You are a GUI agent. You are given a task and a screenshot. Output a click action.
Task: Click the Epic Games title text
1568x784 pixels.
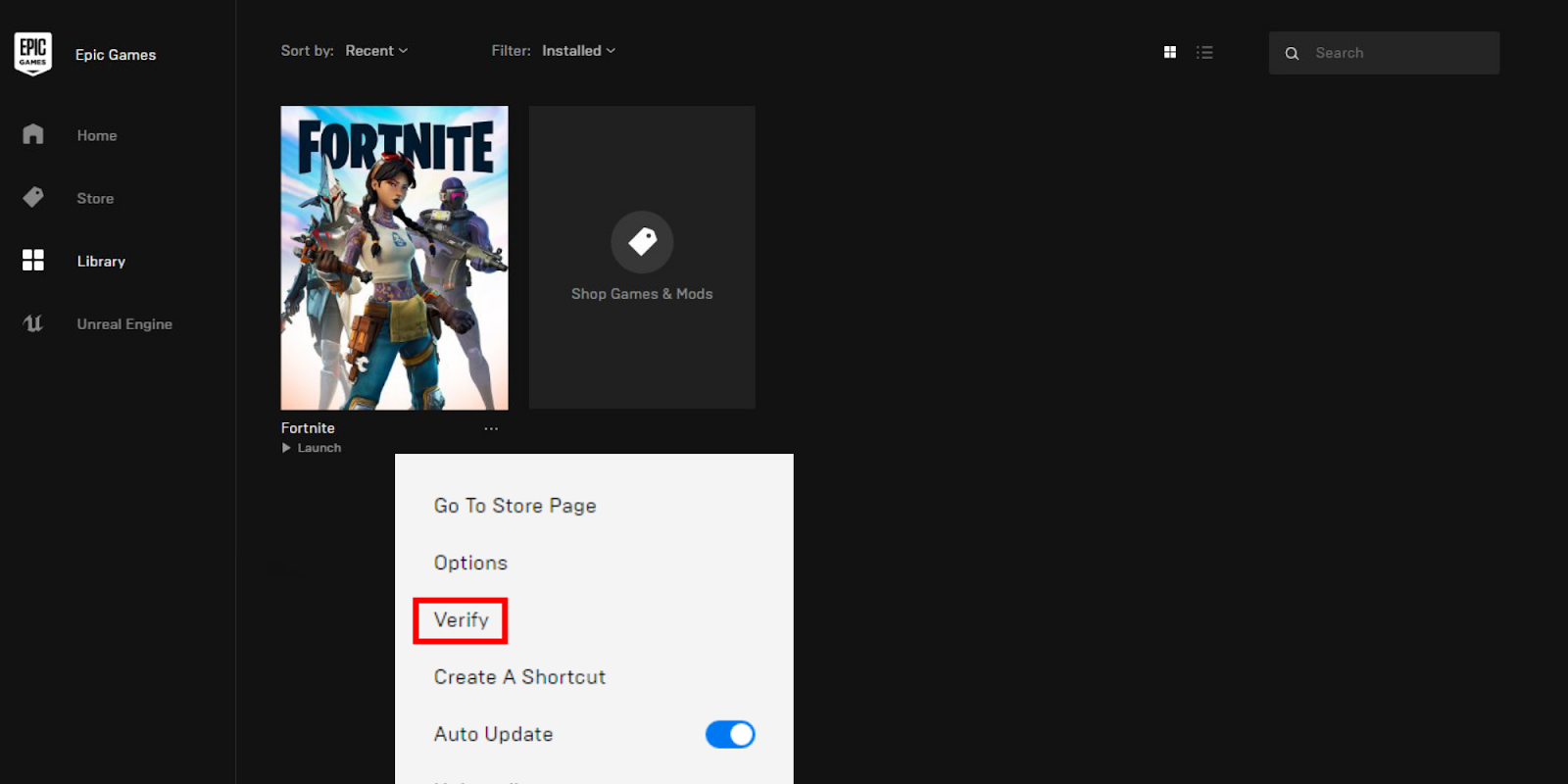(116, 55)
